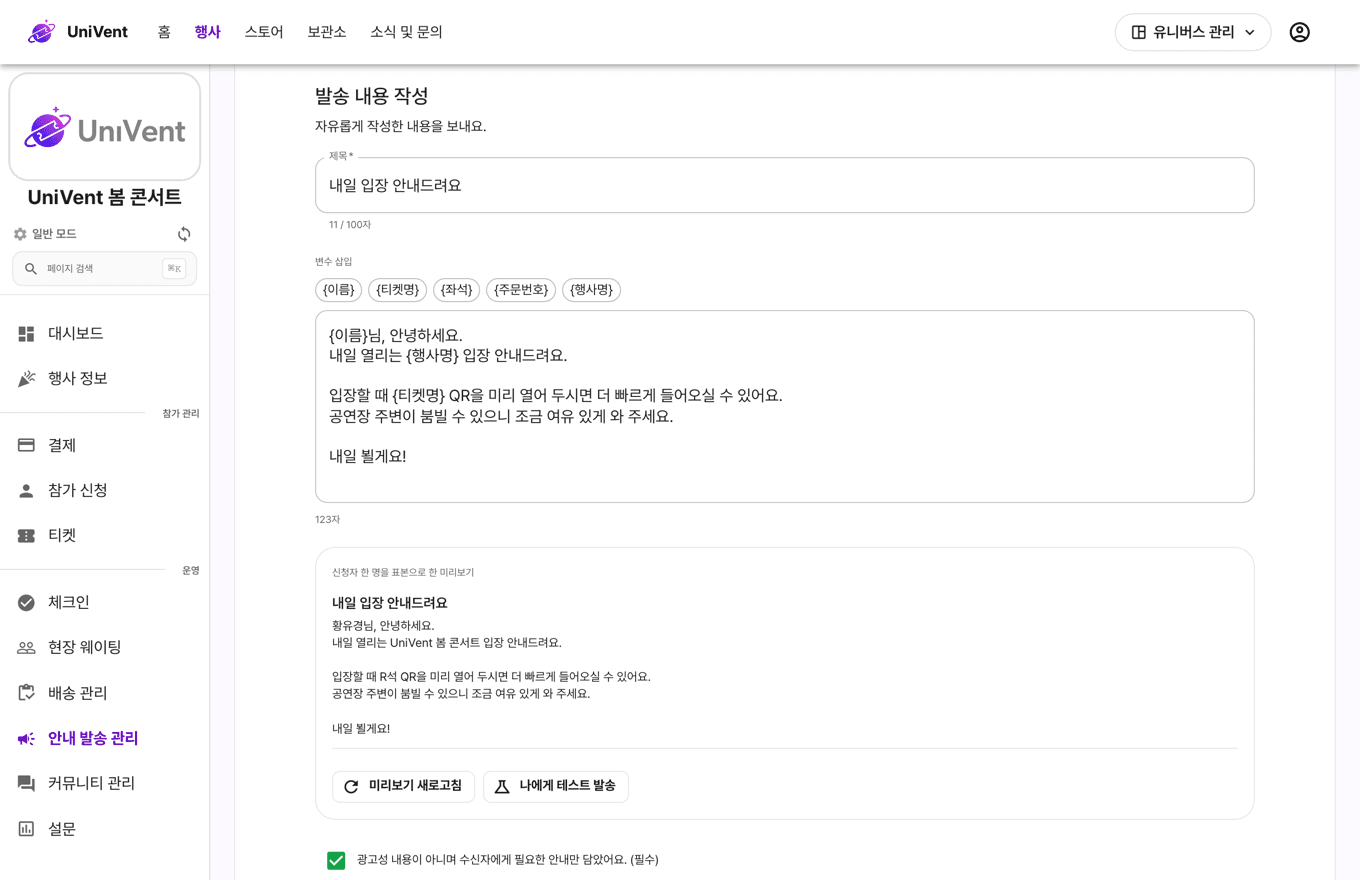Click the 미리보기 새로고침 button
1360x880 pixels.
click(x=403, y=786)
